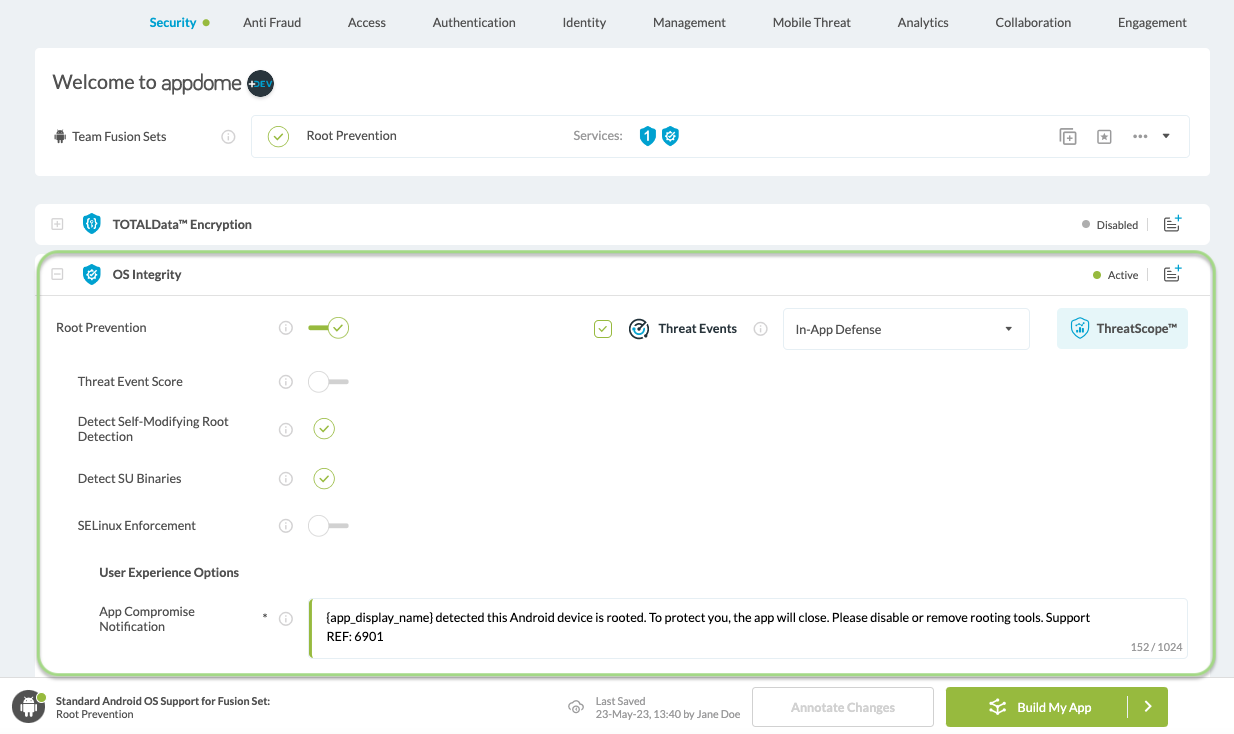Uncheck Detect SU Binaries

tap(324, 479)
